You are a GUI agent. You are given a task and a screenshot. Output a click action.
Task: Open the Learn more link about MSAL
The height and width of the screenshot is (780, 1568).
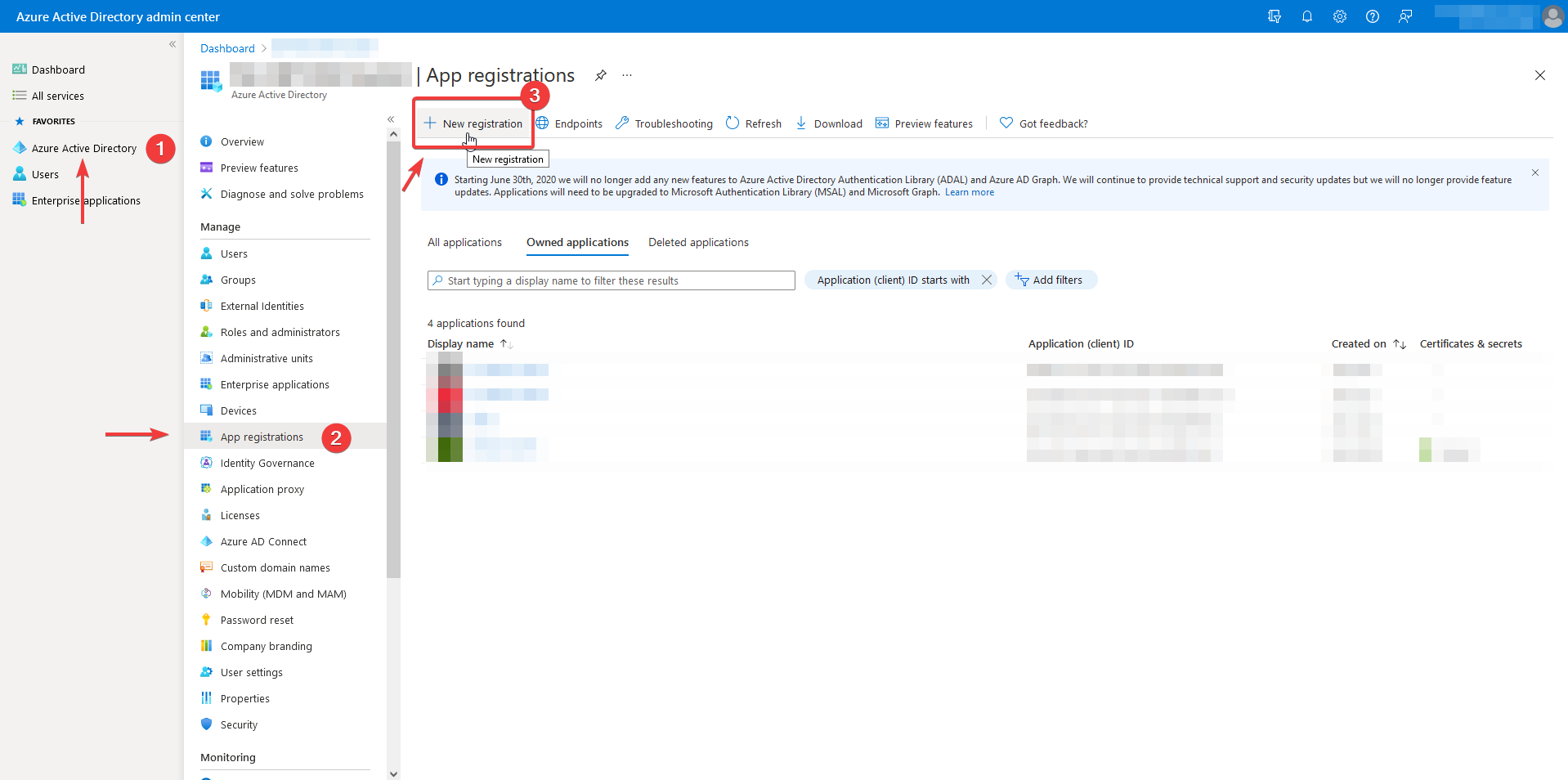pos(970,192)
